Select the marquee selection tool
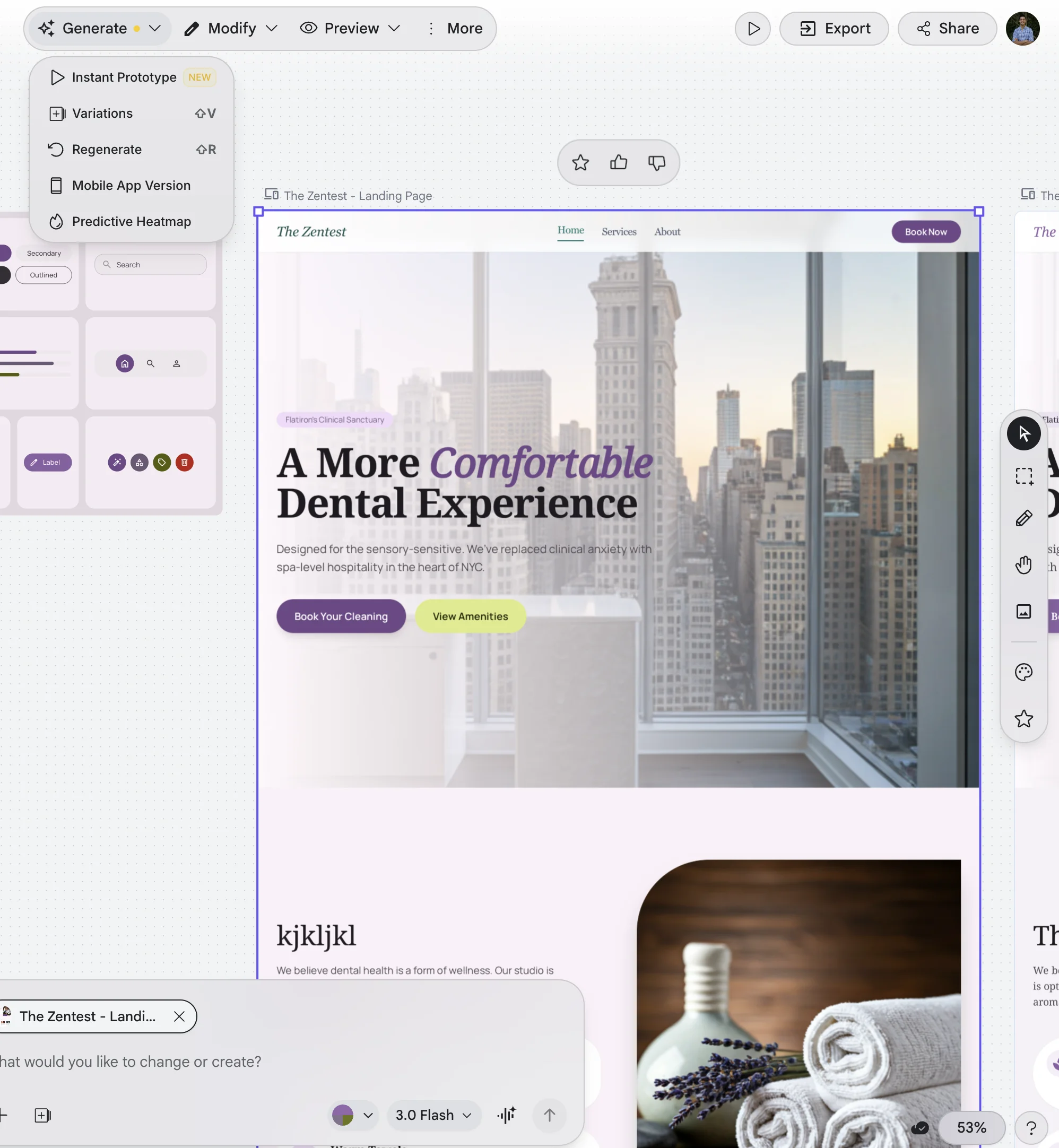This screenshot has height=1148, width=1059. pyautogui.click(x=1023, y=476)
